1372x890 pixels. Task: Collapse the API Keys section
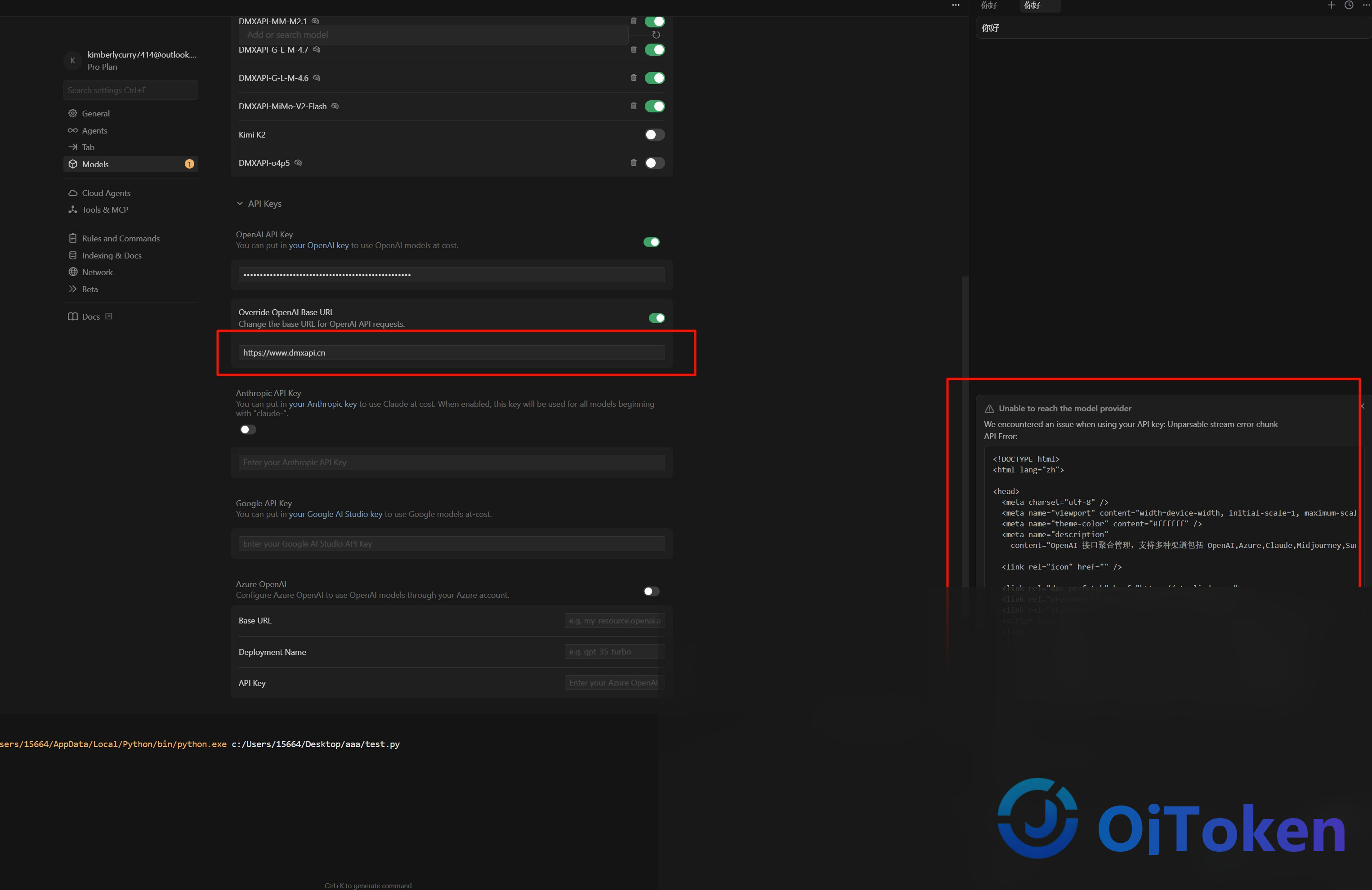[x=240, y=203]
